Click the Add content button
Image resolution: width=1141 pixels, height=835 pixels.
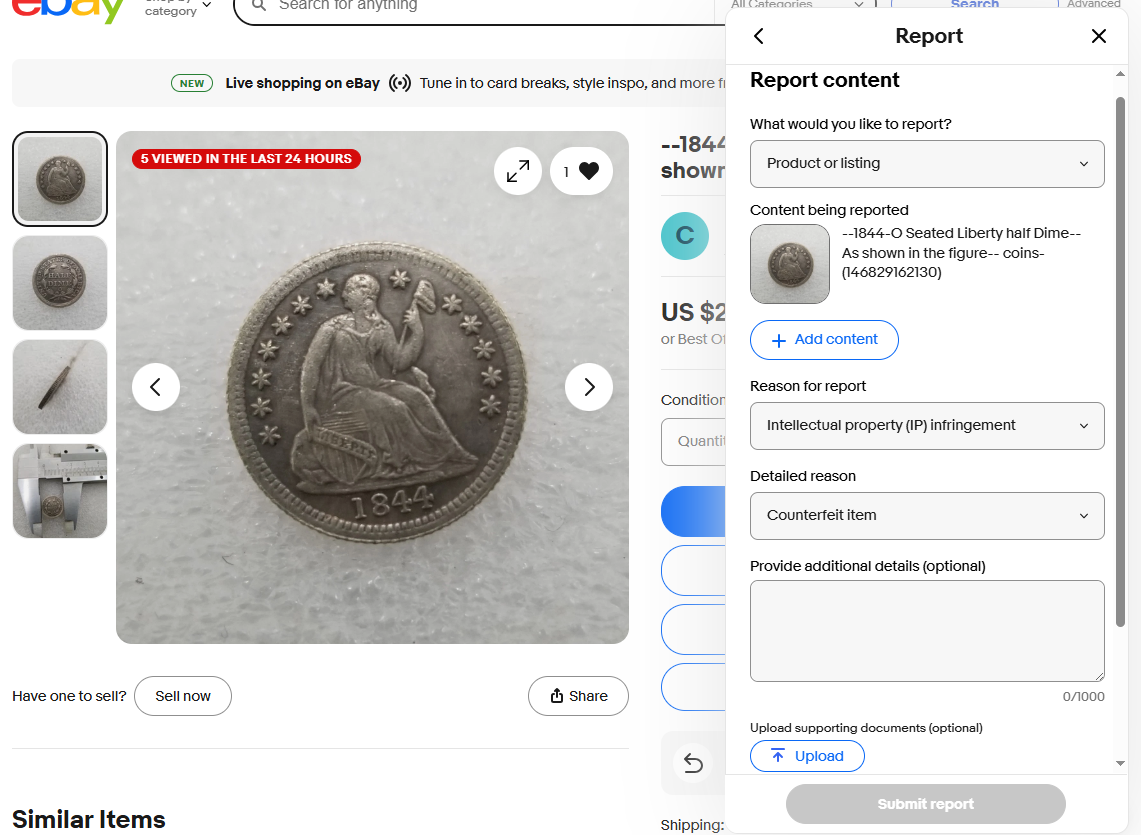(824, 340)
